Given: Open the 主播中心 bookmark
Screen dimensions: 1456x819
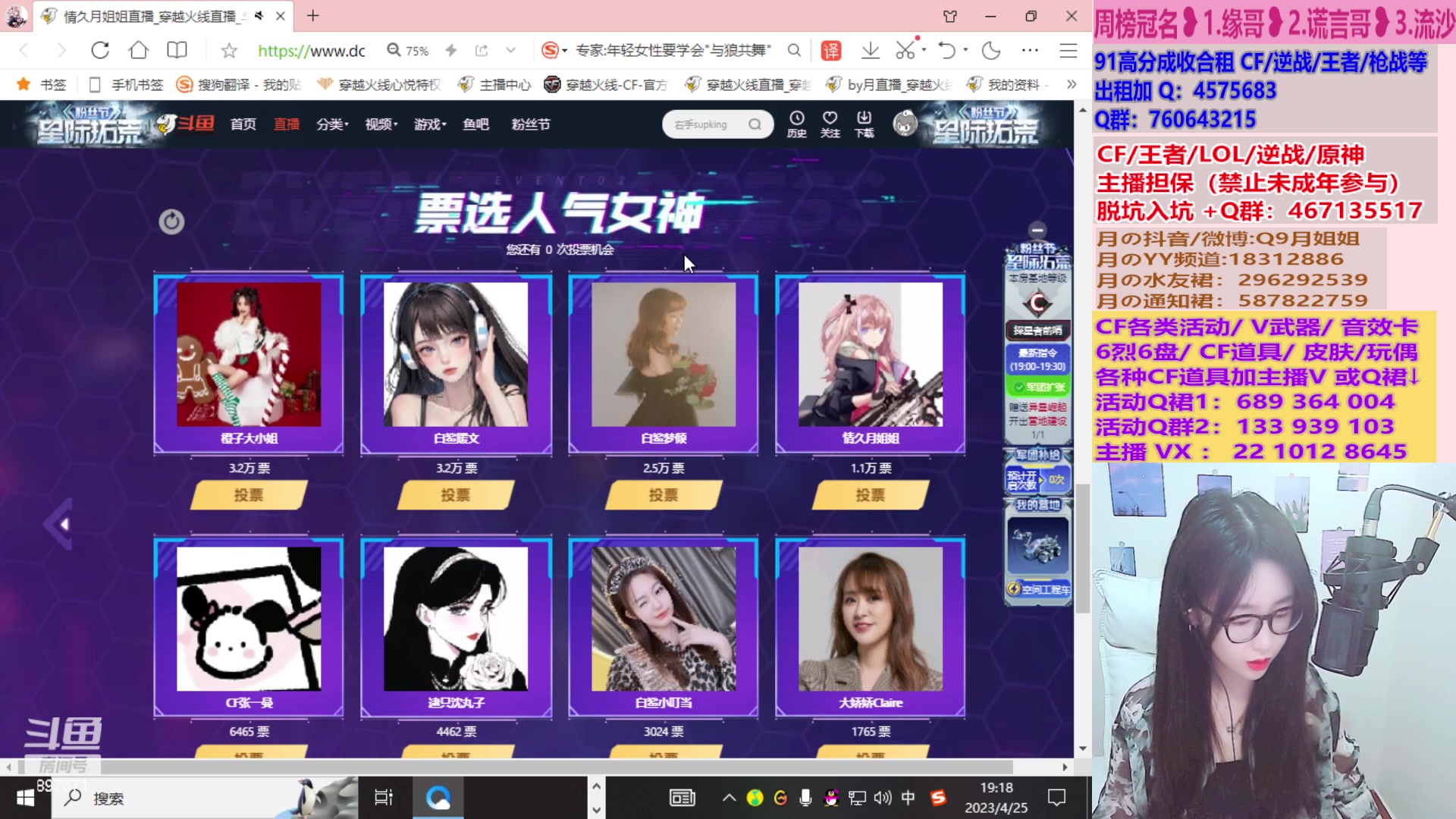Looking at the screenshot, I should point(494,85).
